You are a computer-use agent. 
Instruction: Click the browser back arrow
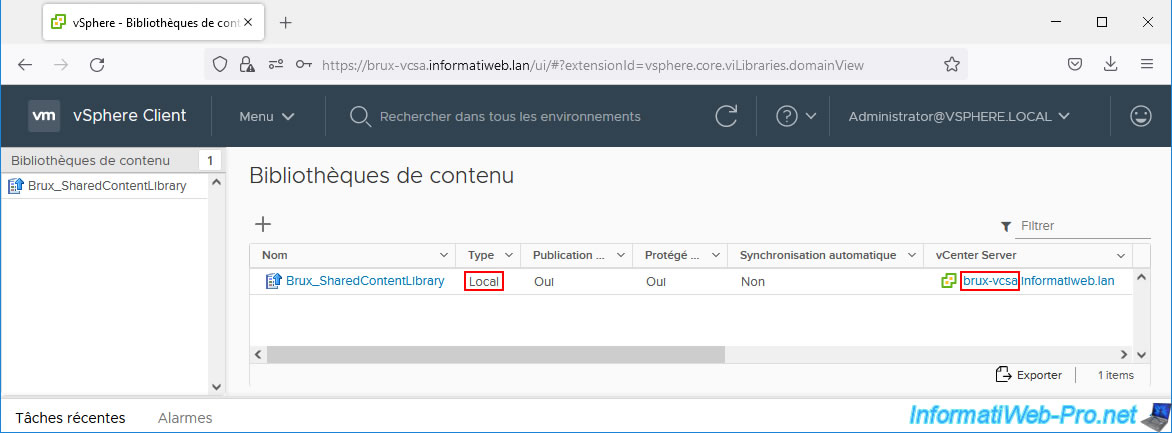click(x=25, y=65)
